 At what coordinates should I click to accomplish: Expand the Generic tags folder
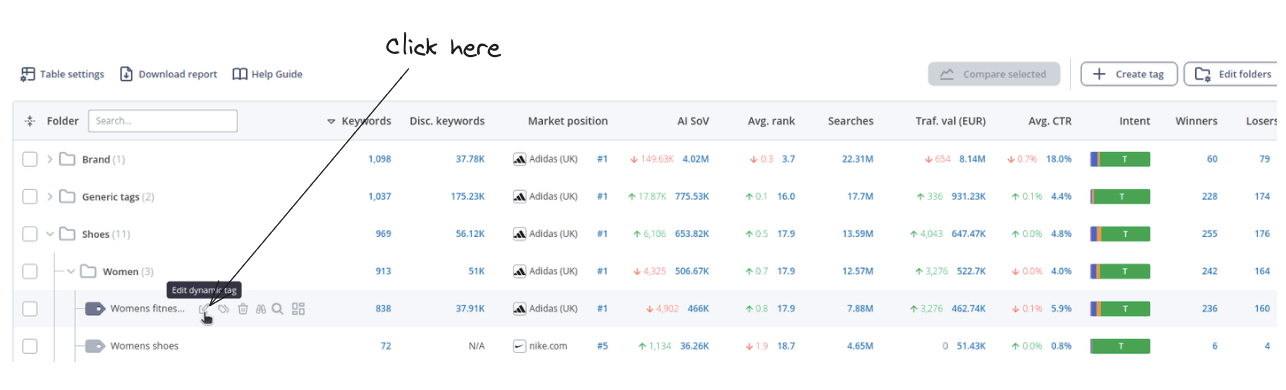coord(50,197)
